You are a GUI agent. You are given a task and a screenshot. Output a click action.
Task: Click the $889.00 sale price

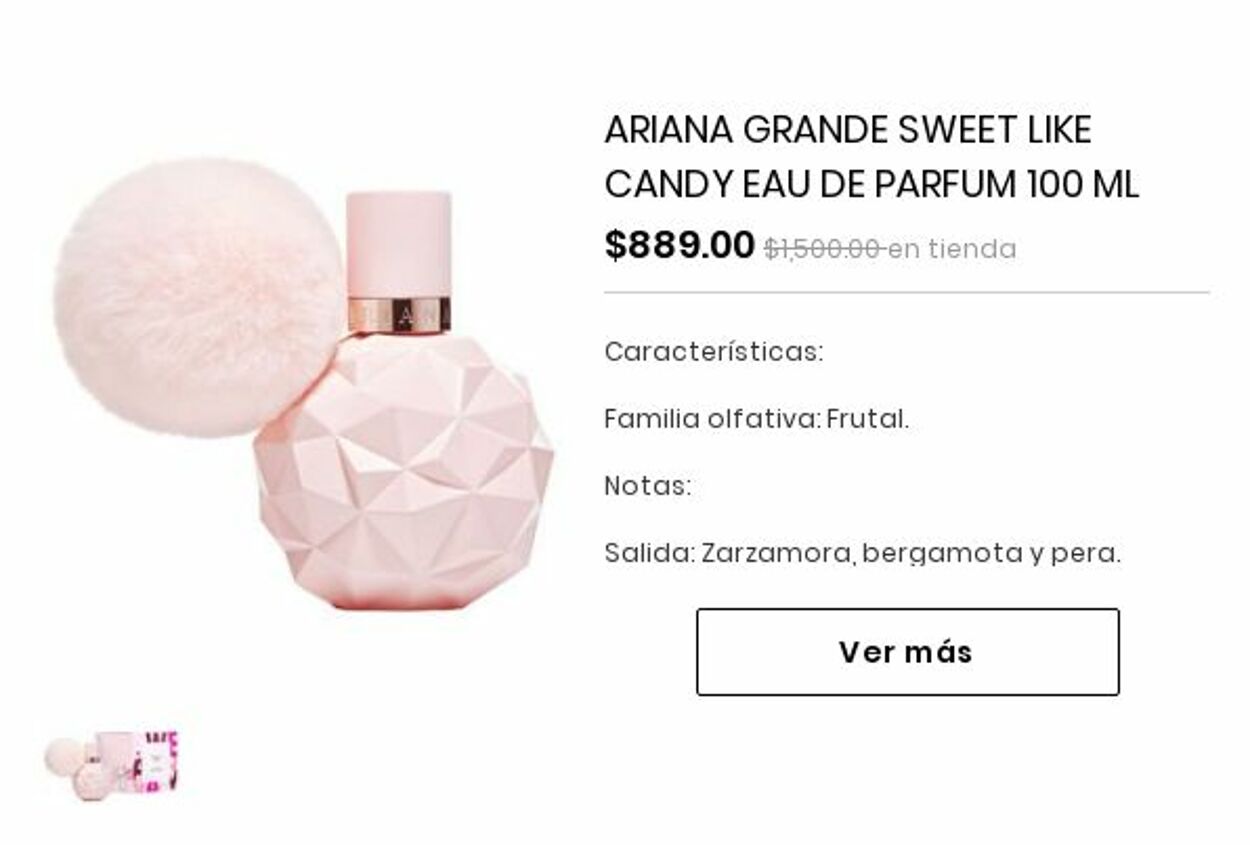(679, 245)
